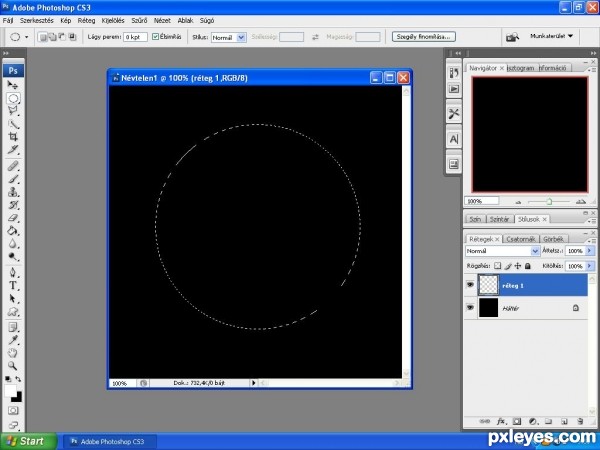
Task: Toggle lock image pixels
Action: (508, 266)
